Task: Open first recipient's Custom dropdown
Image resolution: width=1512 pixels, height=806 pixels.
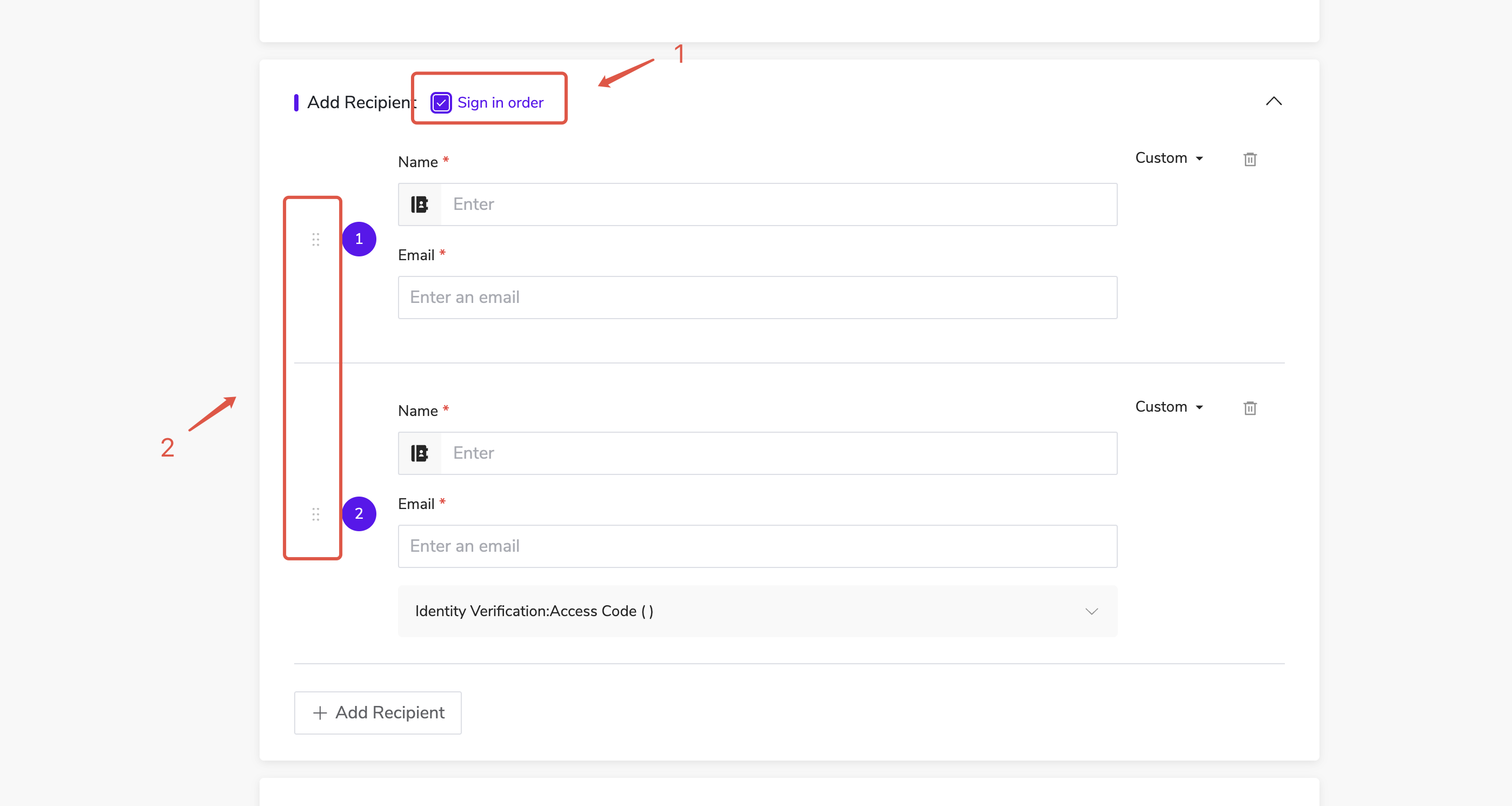Action: [1169, 158]
